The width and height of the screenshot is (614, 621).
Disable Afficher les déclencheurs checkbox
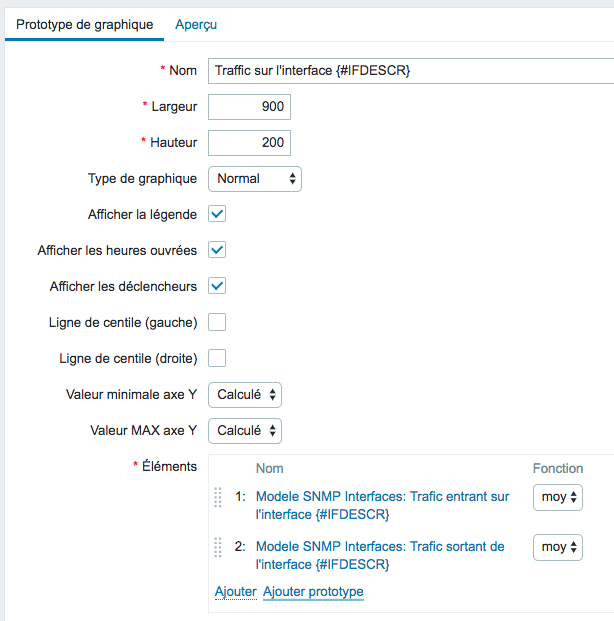coord(217,286)
